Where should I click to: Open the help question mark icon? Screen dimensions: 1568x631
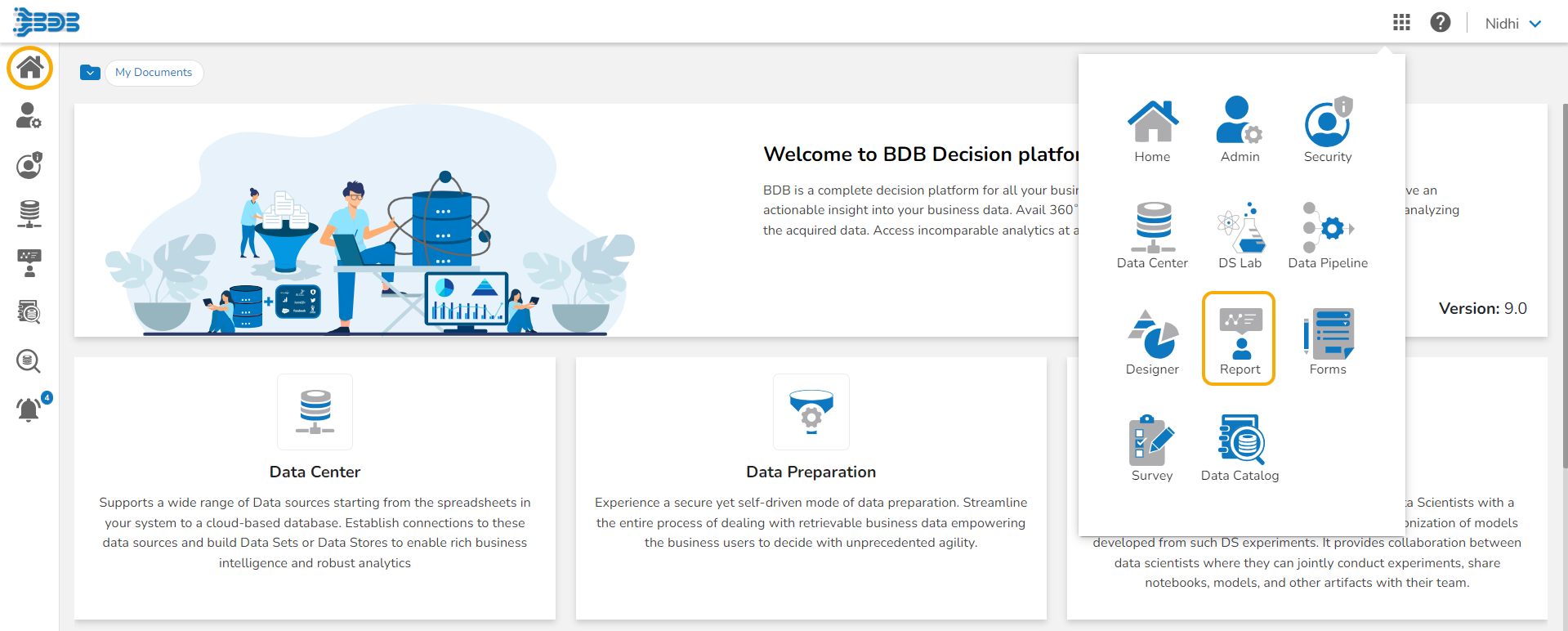click(1441, 22)
